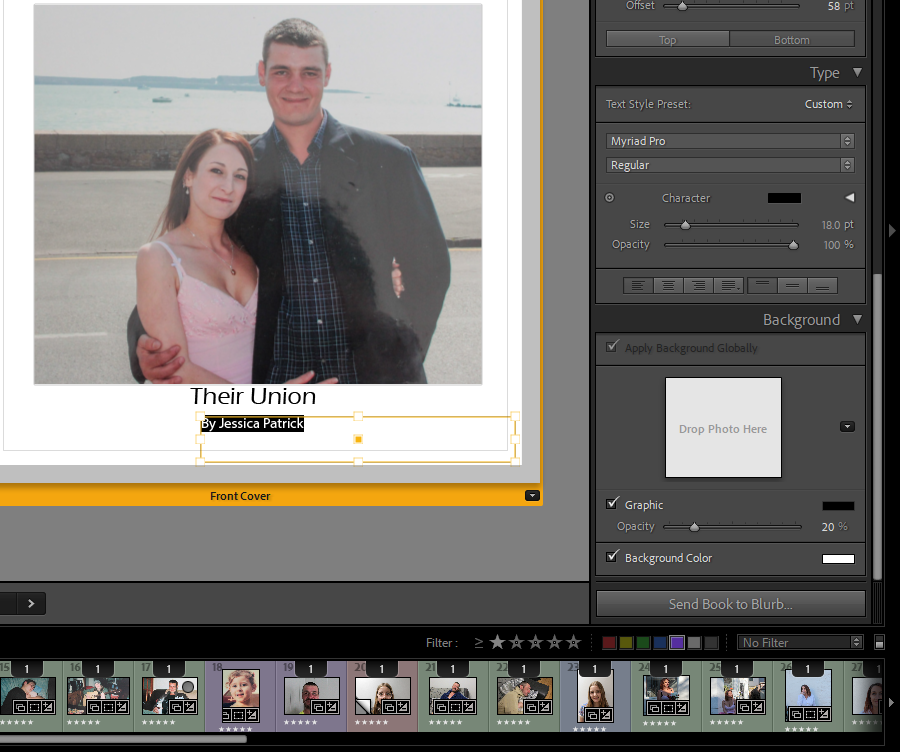900x752 pixels.
Task: Uncheck the Background Color checkbox
Action: coord(612,557)
